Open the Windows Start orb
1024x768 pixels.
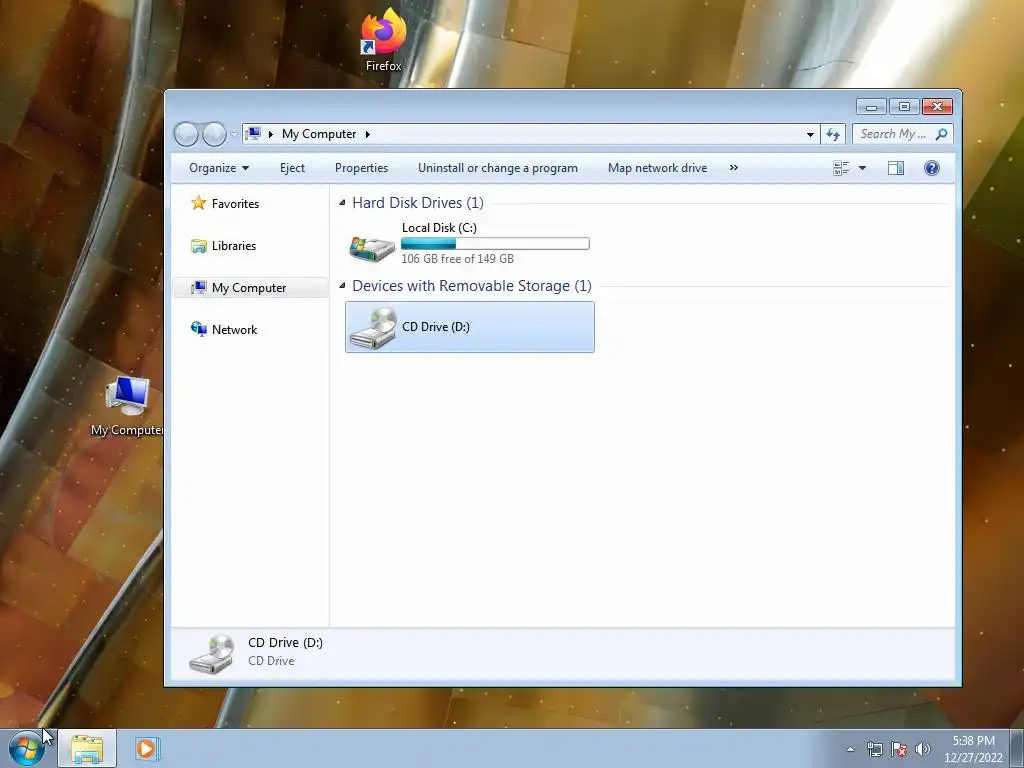coord(27,749)
